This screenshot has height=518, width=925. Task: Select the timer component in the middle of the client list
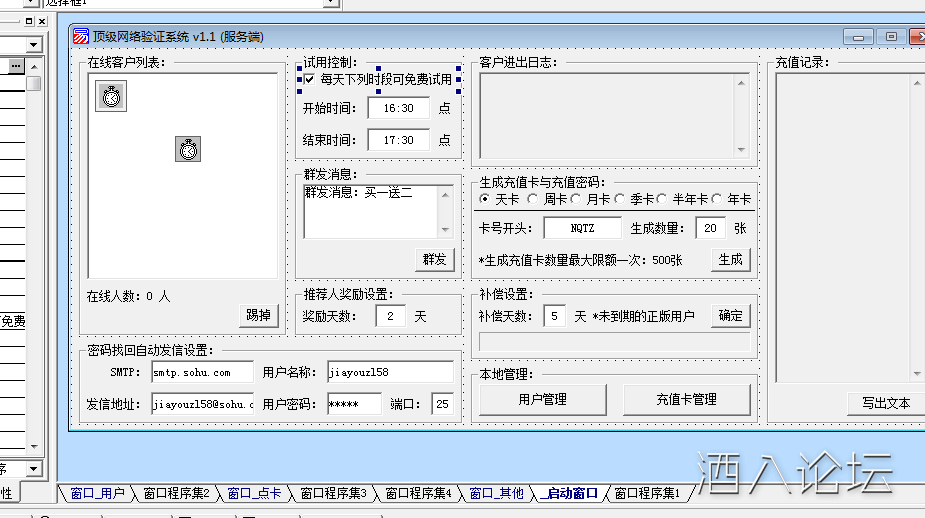(x=189, y=149)
